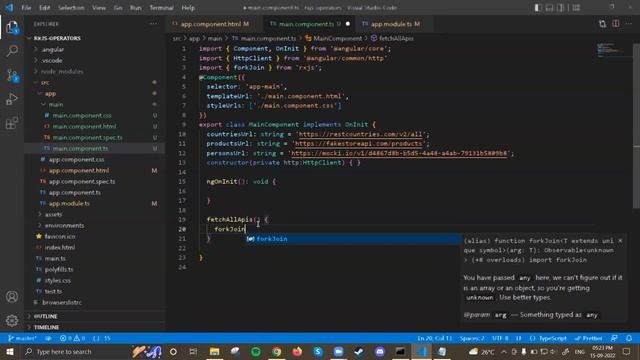Image resolution: width=640 pixels, height=360 pixels.
Task: Open the File menu
Action: click(26, 8)
